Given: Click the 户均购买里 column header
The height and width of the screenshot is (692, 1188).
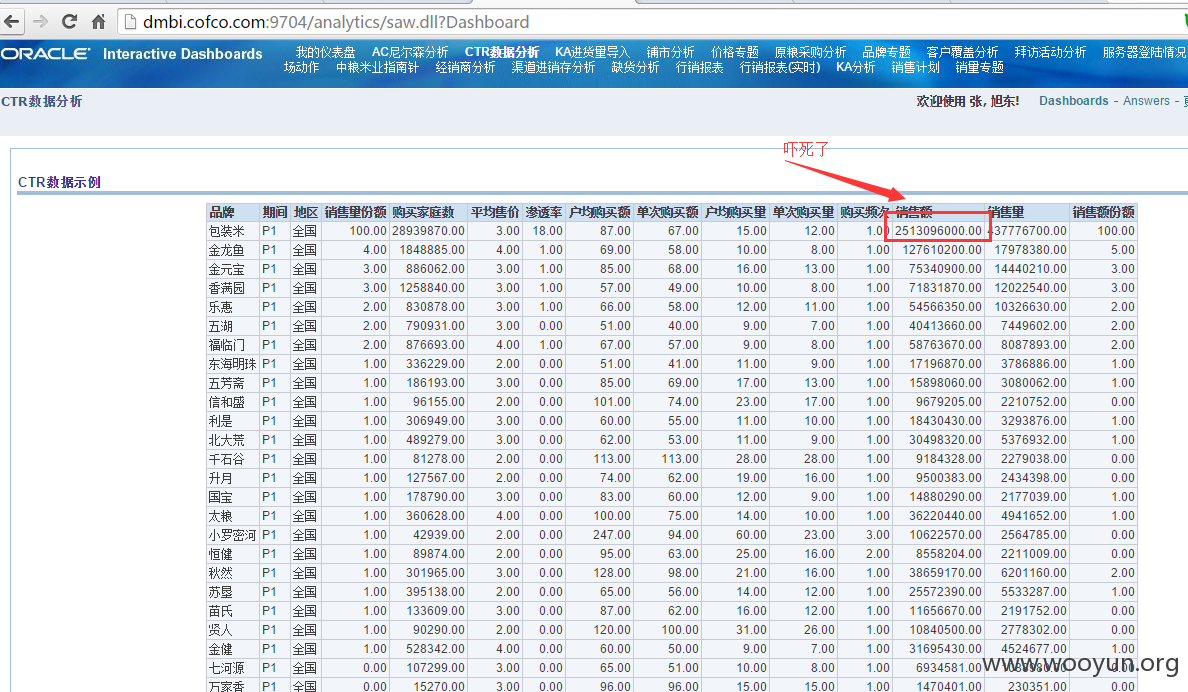Looking at the screenshot, I should point(736,212).
